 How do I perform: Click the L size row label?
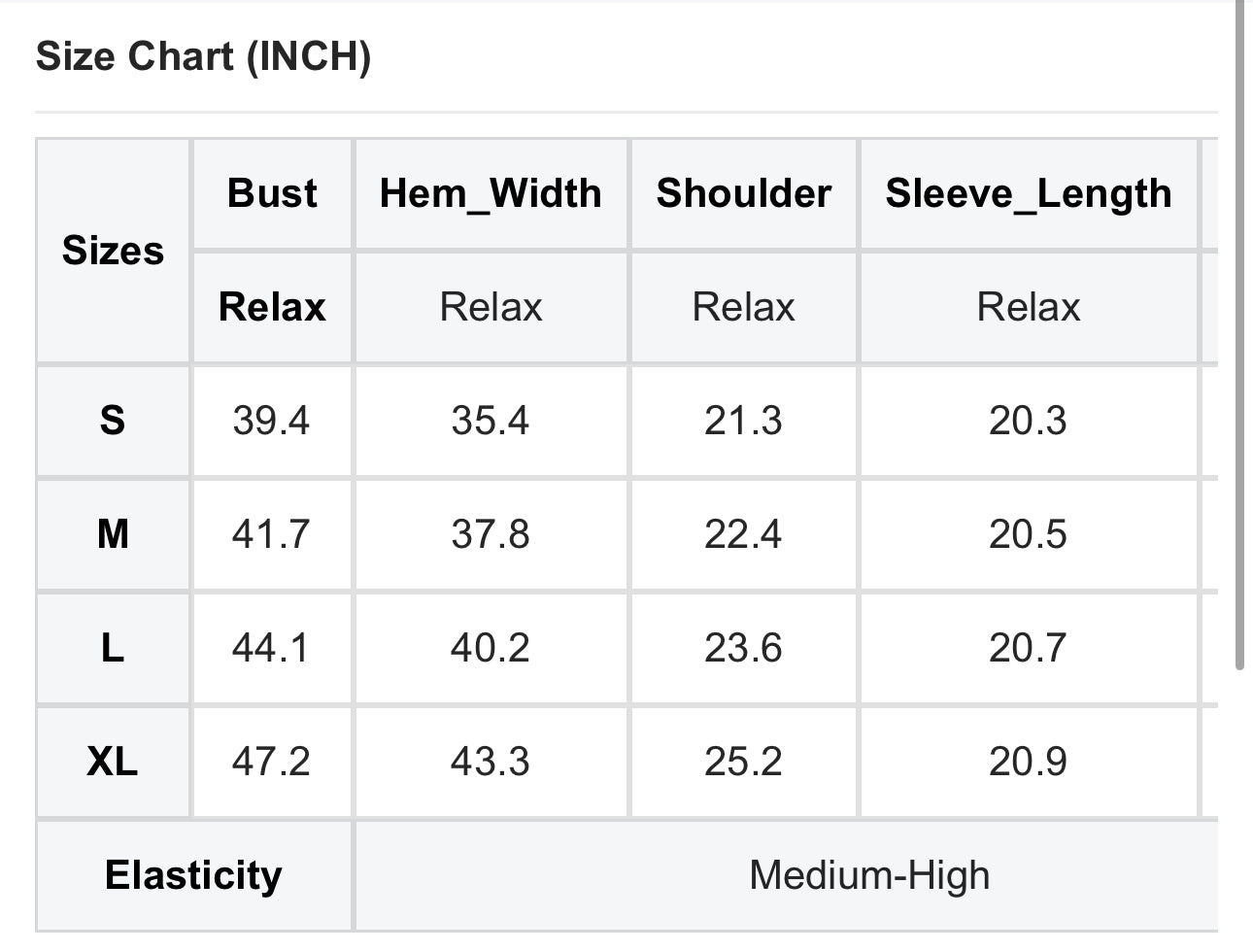[x=113, y=648]
